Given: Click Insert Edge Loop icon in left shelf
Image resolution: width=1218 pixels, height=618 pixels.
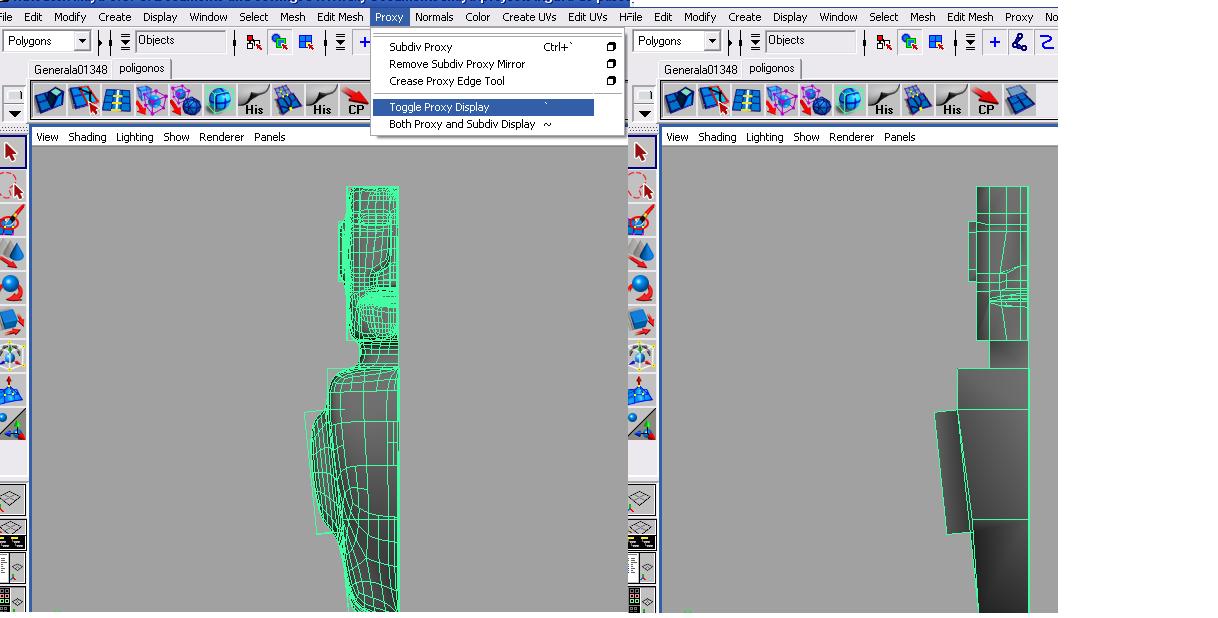Looking at the screenshot, I should [x=117, y=100].
